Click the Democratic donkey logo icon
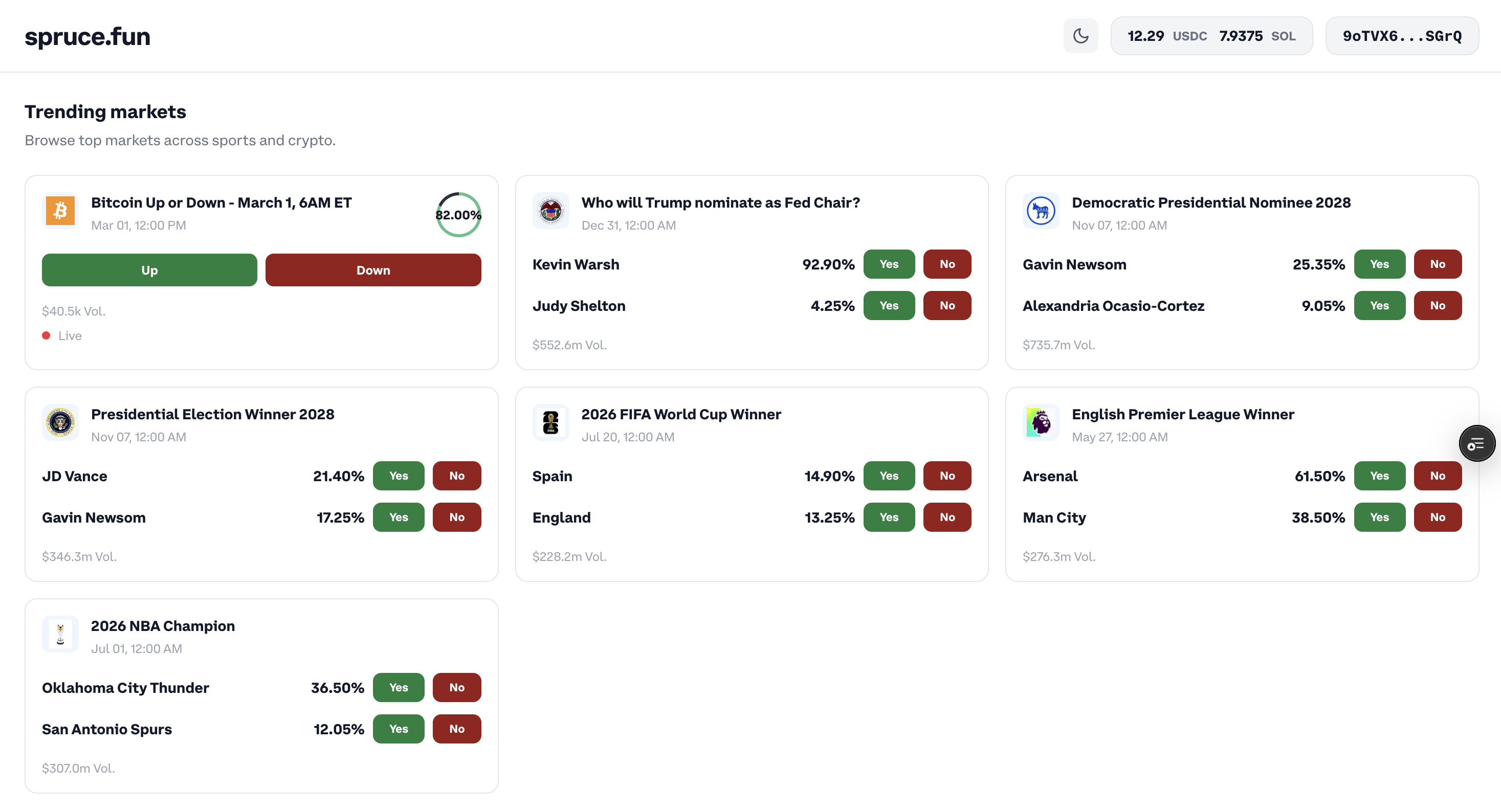Image resolution: width=1501 pixels, height=812 pixels. click(x=1041, y=210)
